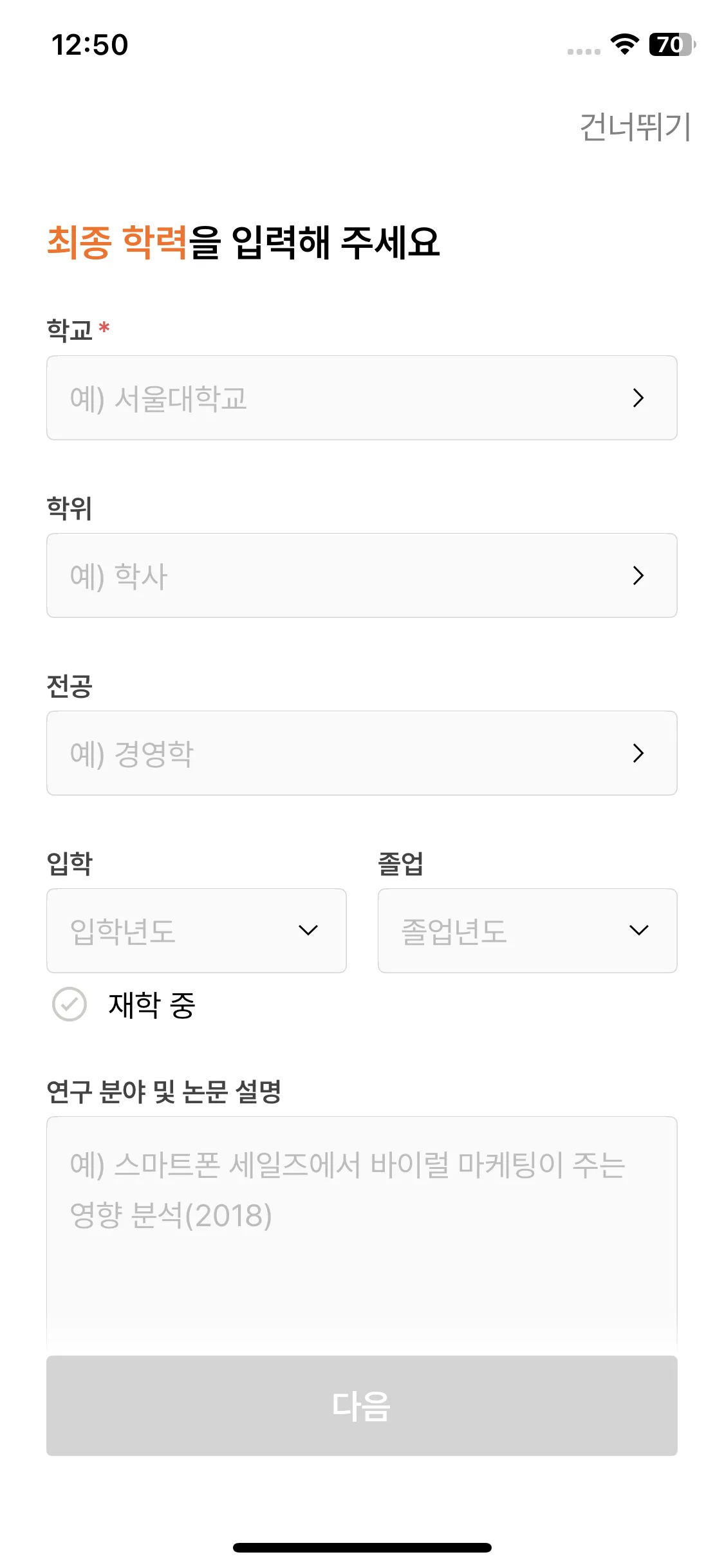Image resolution: width=724 pixels, height=1568 pixels.
Task: Tap the battery level indicator
Action: (672, 44)
